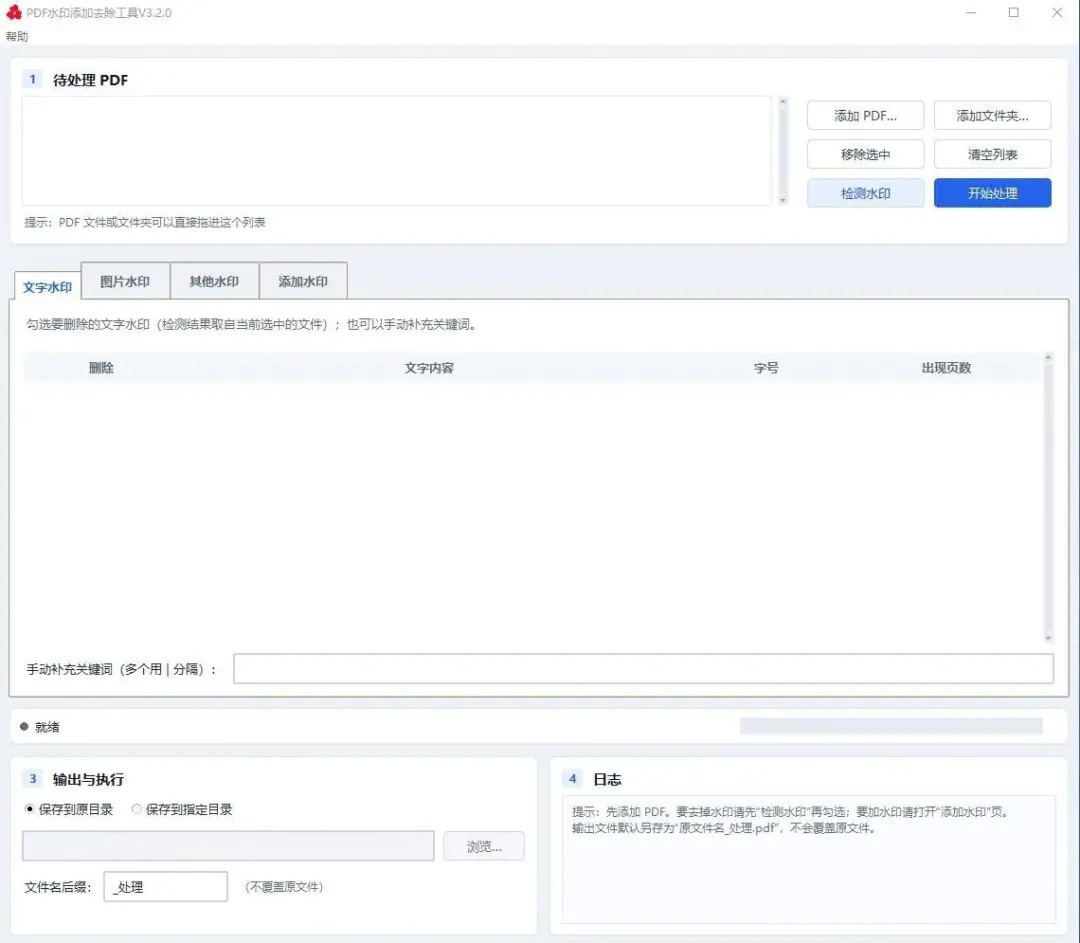Viewport: 1080px width, 943px height.
Task: Click the 待处理 PDF section heading
Action: click(90, 80)
